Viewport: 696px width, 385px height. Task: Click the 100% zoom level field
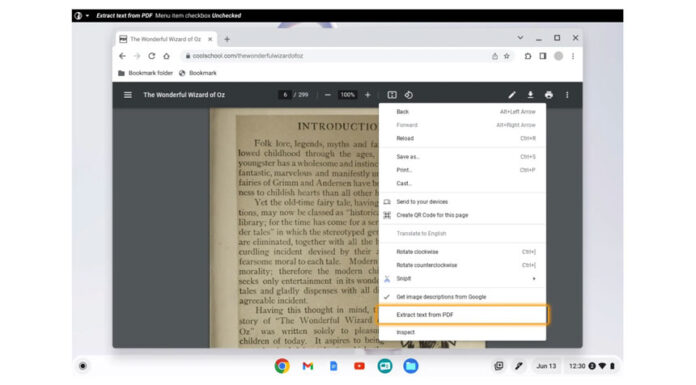click(x=347, y=95)
